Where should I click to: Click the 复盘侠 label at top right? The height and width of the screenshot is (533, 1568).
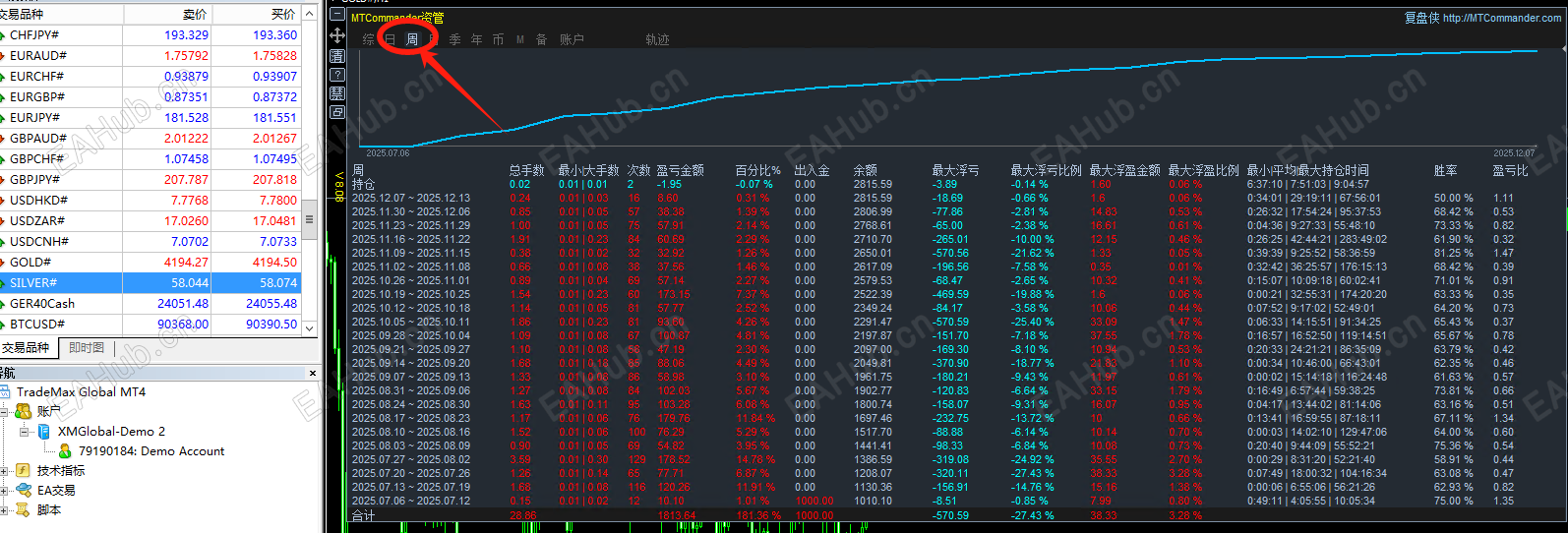click(1421, 18)
